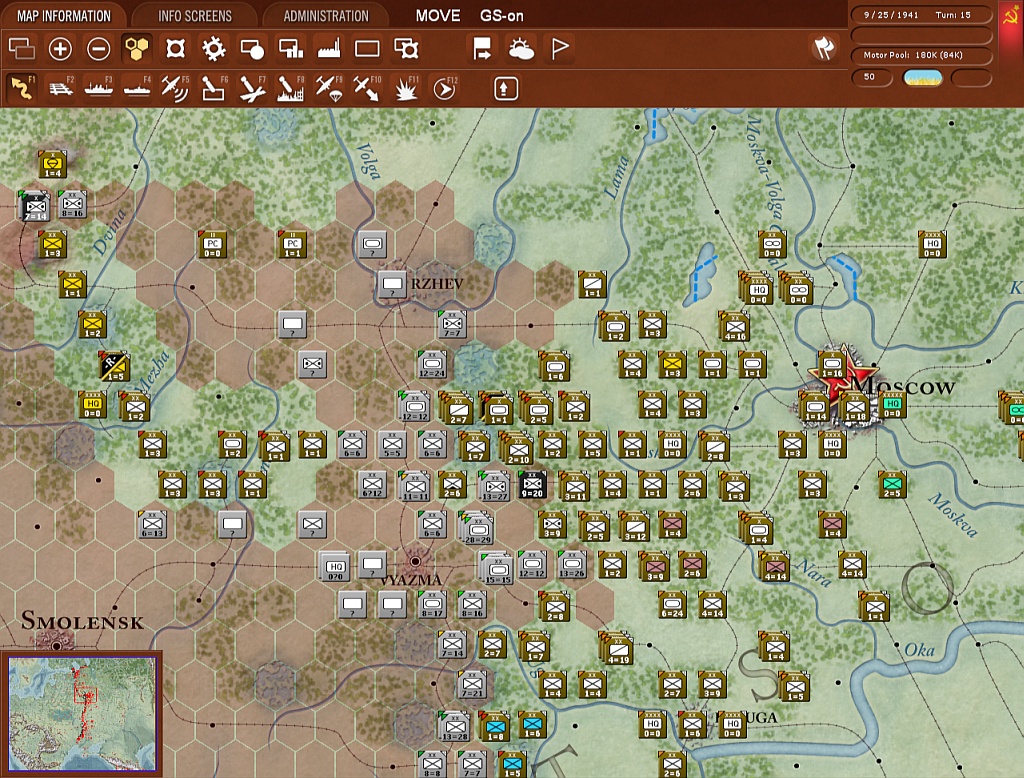The width and height of the screenshot is (1024, 778).
Task: Select the grey HQ counter west of Vyazma
Action: 336,567
